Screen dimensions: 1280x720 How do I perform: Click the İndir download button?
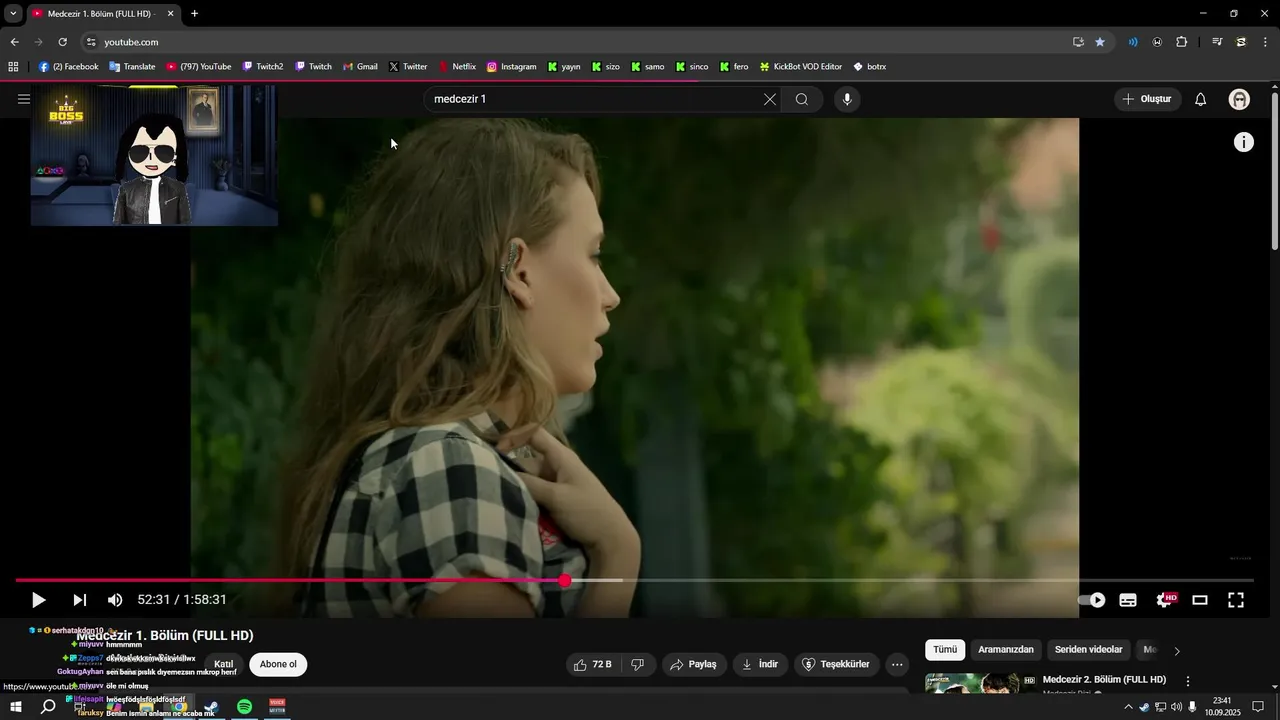click(760, 664)
